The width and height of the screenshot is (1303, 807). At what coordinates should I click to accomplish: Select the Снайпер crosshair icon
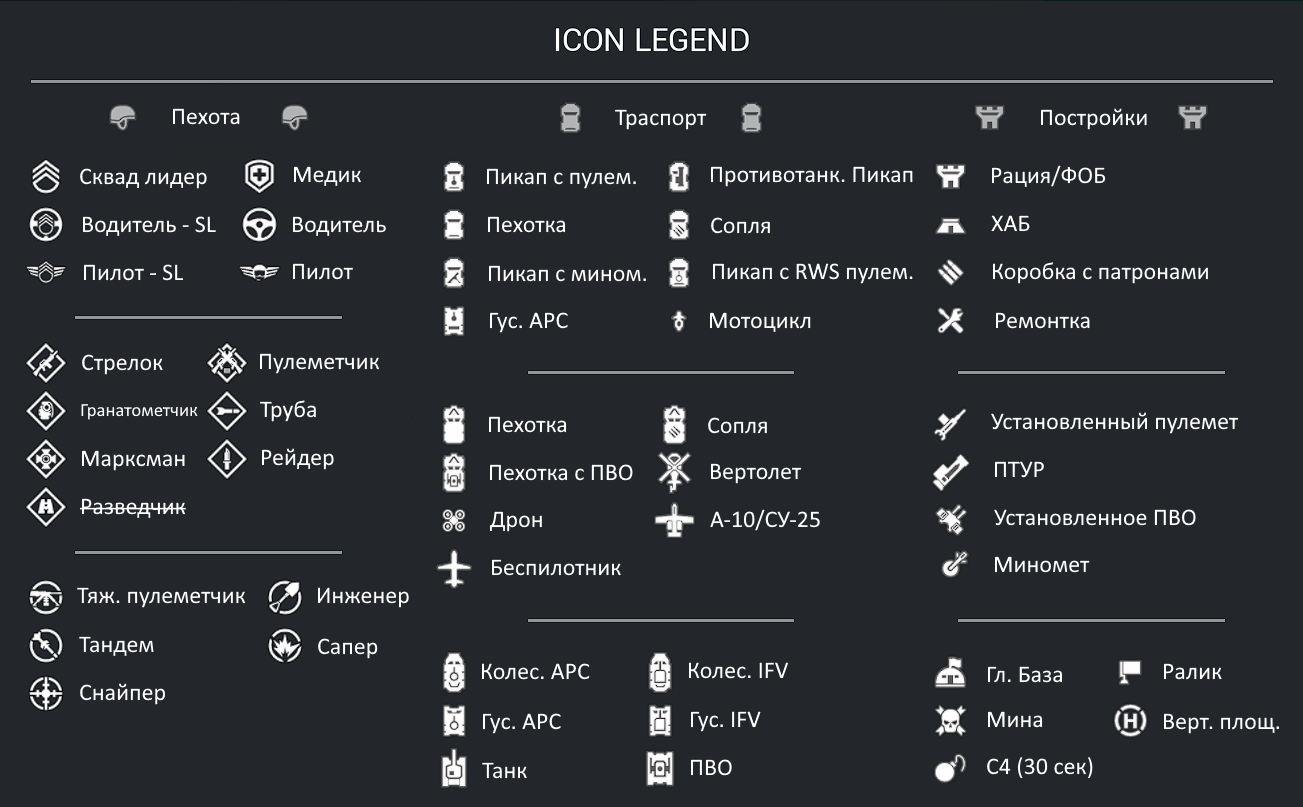(x=45, y=693)
